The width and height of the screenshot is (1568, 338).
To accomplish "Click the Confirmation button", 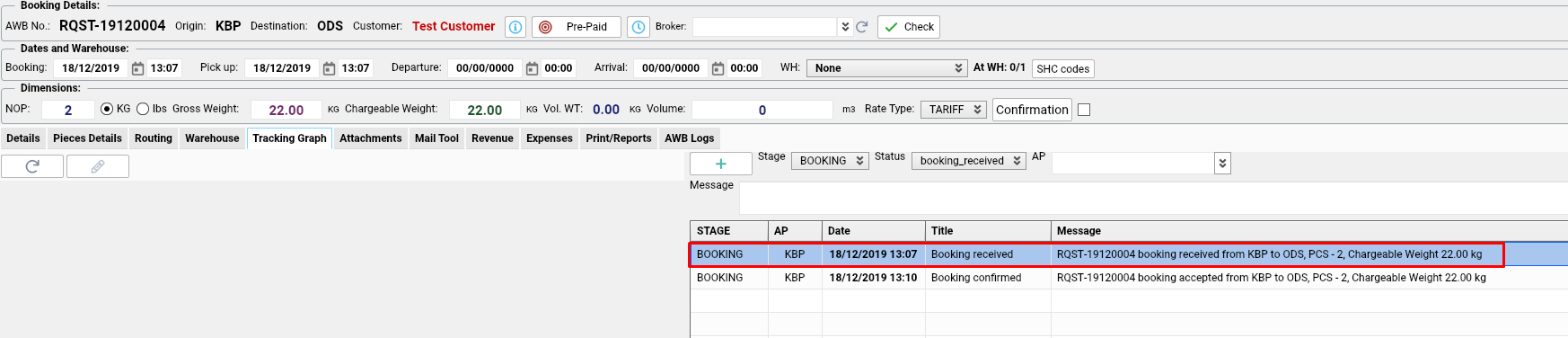I will tap(1032, 110).
